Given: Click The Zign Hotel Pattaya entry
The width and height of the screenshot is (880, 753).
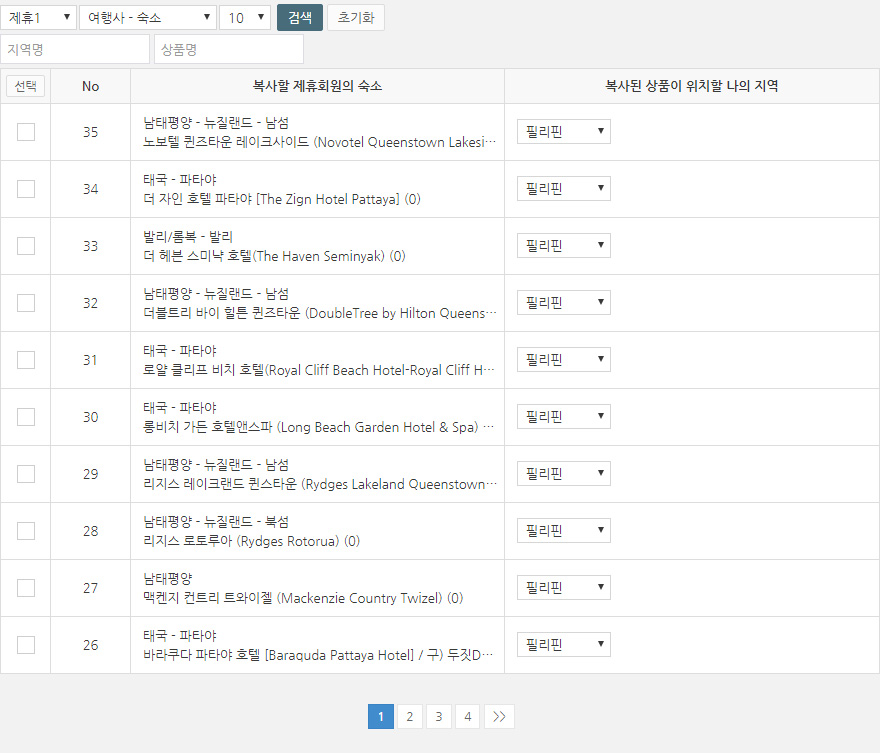Looking at the screenshot, I should 282,199.
